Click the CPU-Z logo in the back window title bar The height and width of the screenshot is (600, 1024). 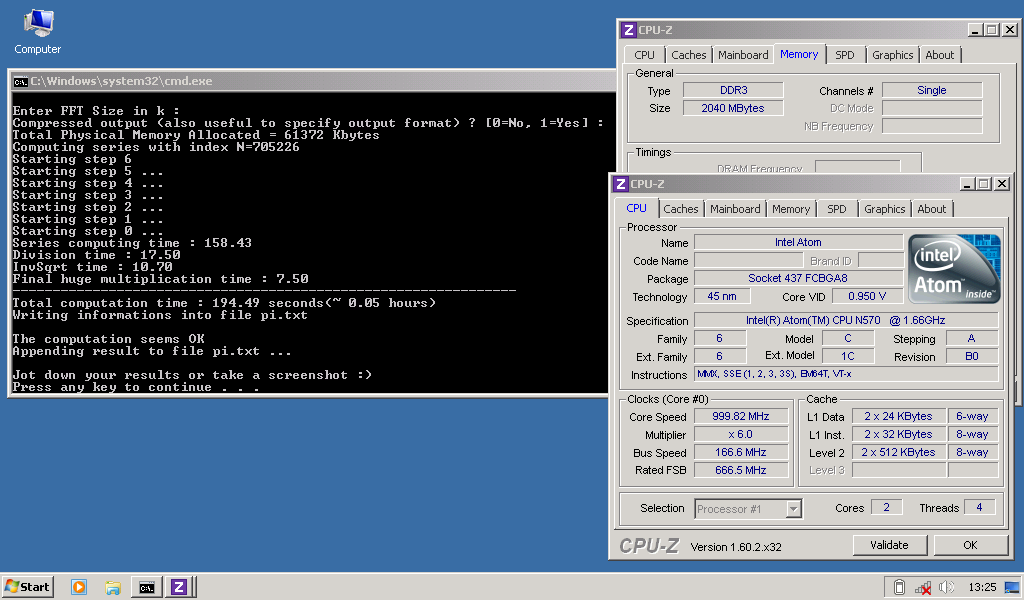tap(628, 30)
